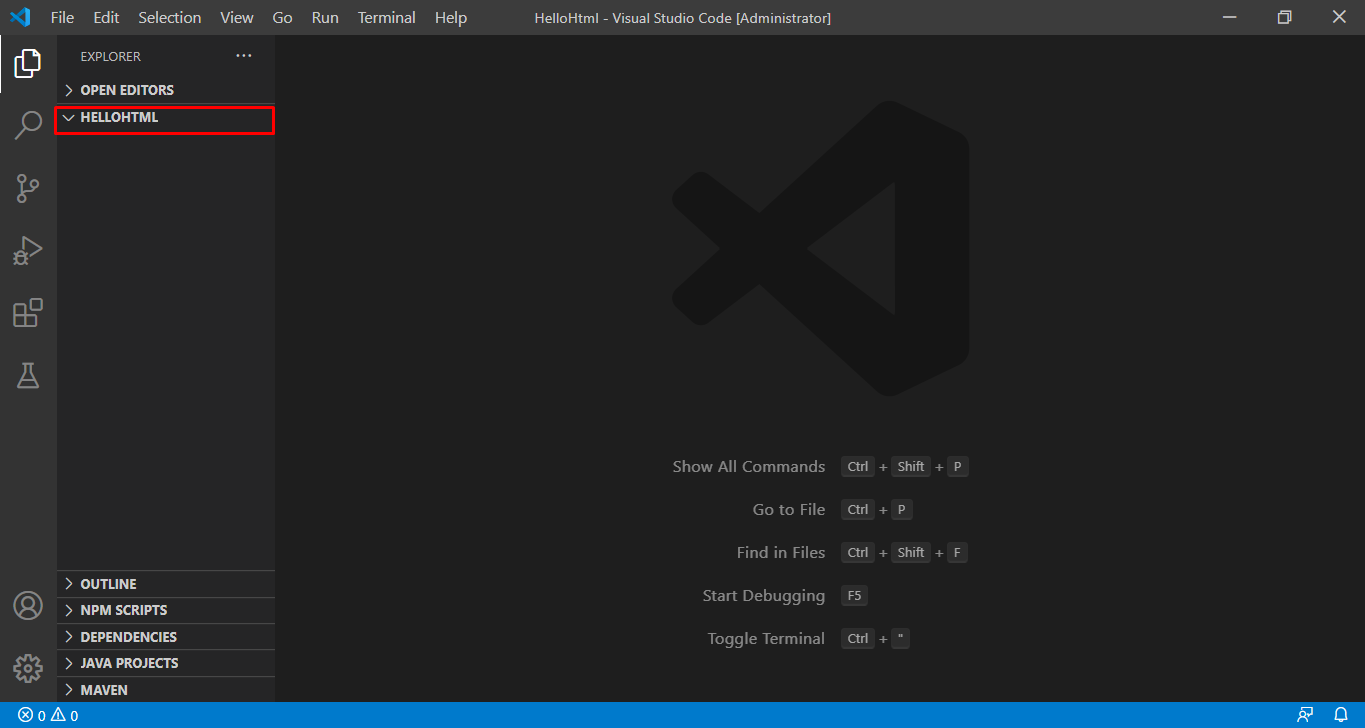The width and height of the screenshot is (1365, 728).
Task: Open the Explorer view in activity bar
Action: coord(28,64)
